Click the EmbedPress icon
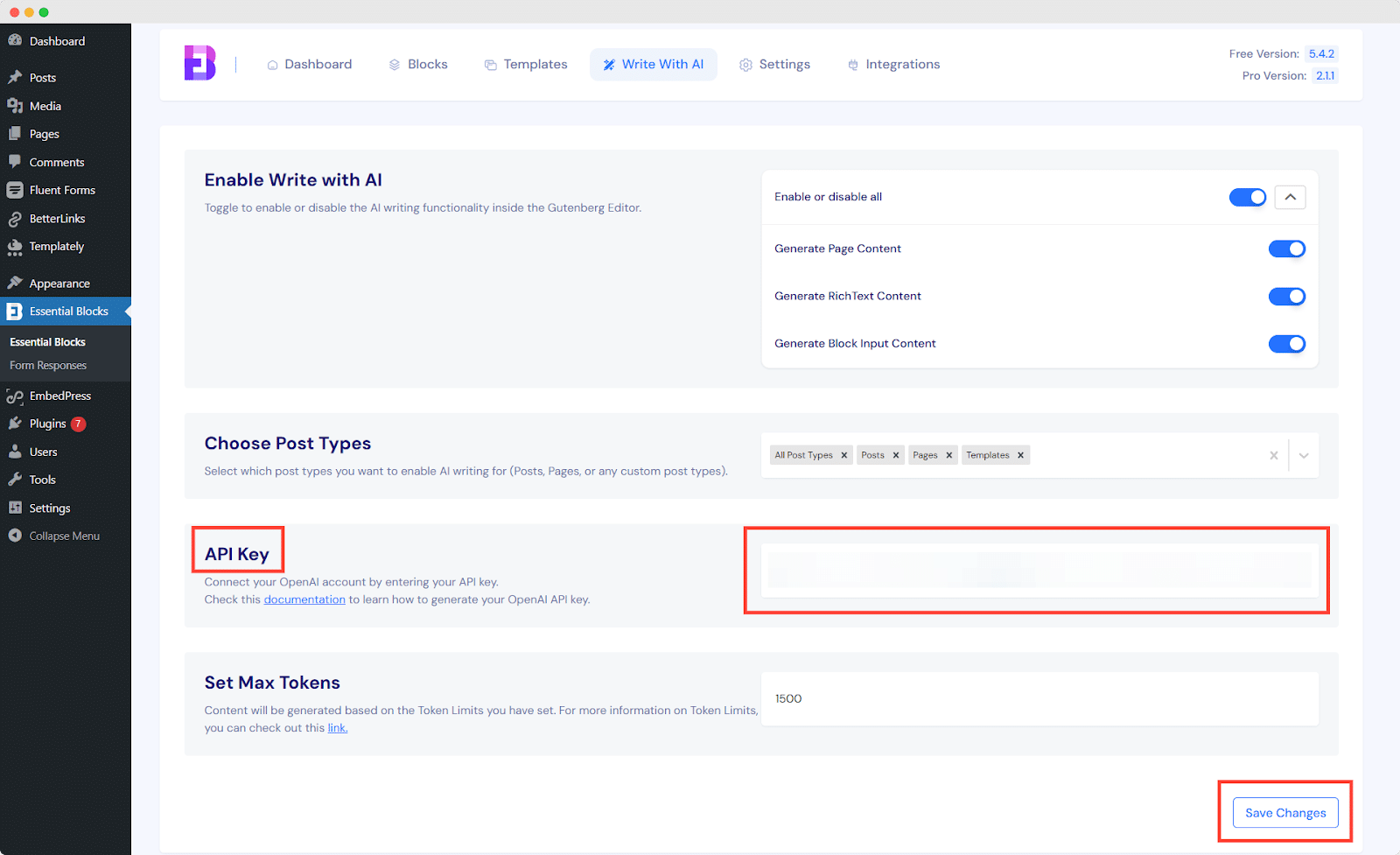Viewport: 1400px width, 855px height. click(x=15, y=396)
